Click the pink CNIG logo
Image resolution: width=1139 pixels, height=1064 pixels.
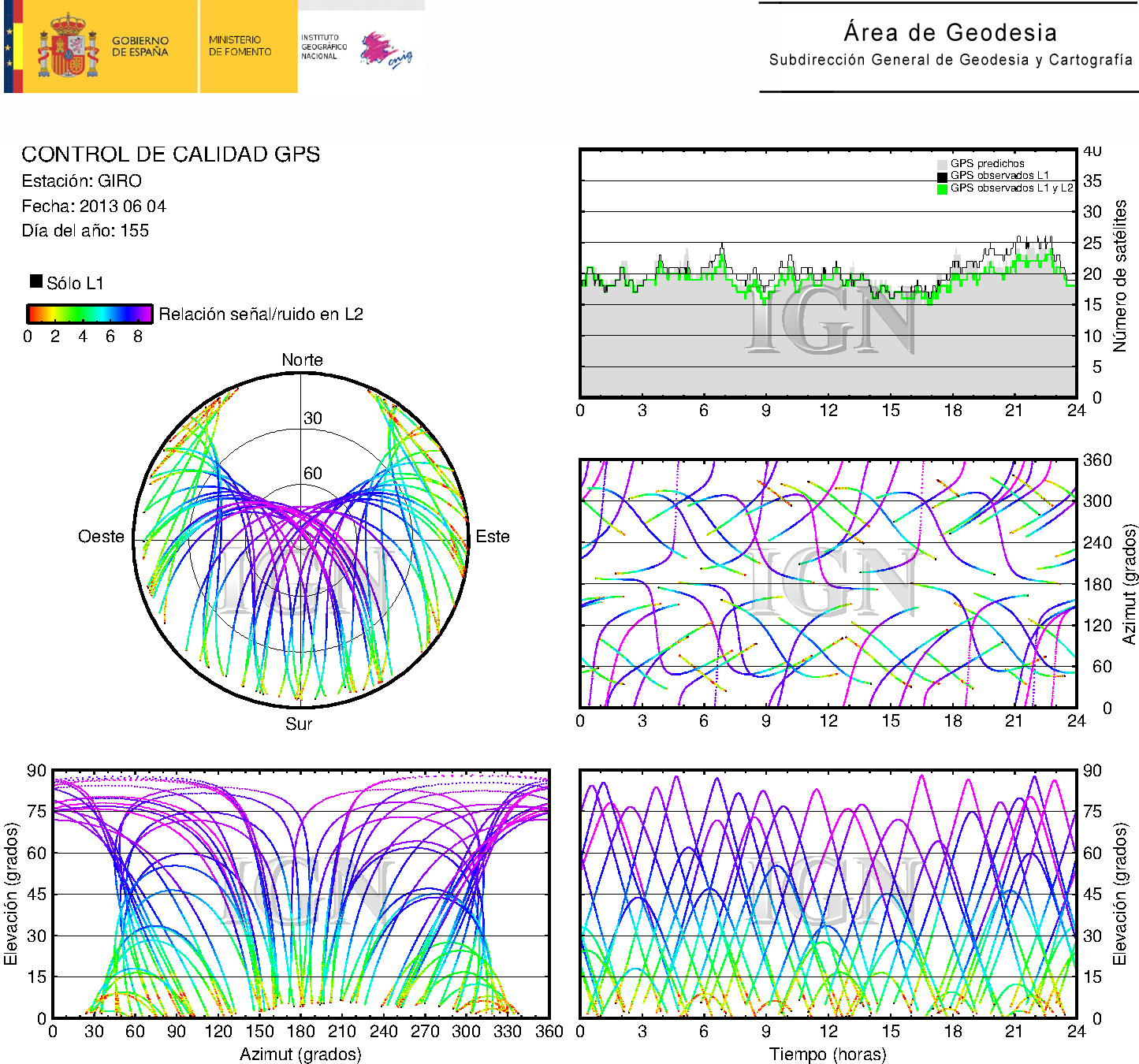click(x=385, y=50)
